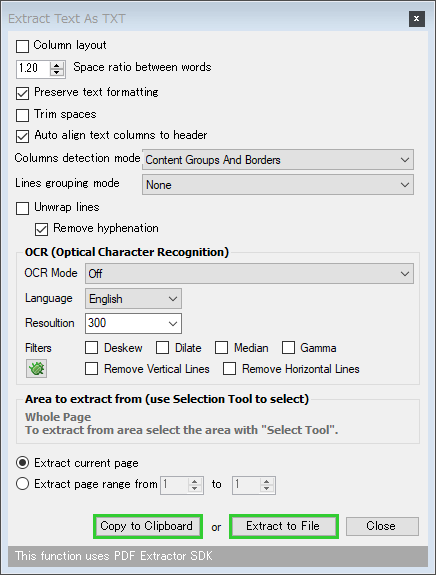Click the Copy to Clipboard button

coord(148,526)
